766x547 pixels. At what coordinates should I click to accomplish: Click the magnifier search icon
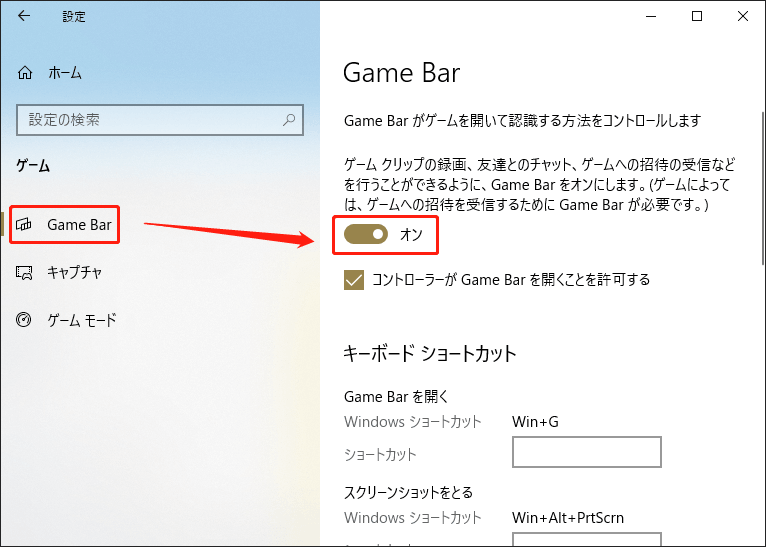[x=289, y=120]
